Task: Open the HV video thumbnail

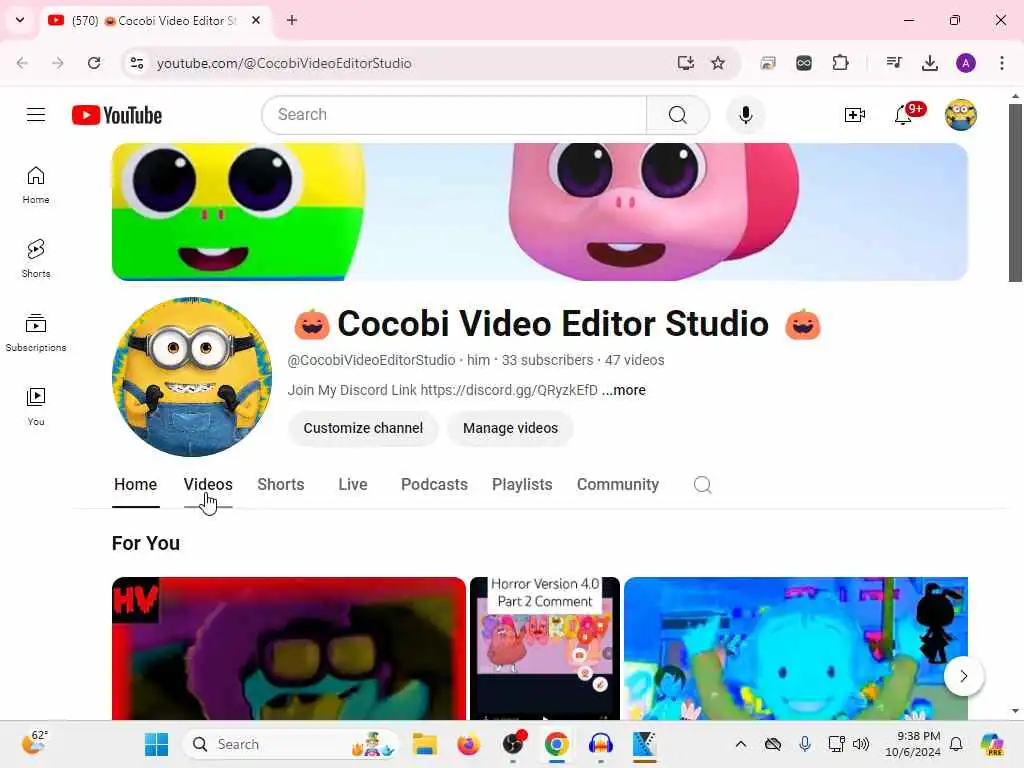Action: 289,648
